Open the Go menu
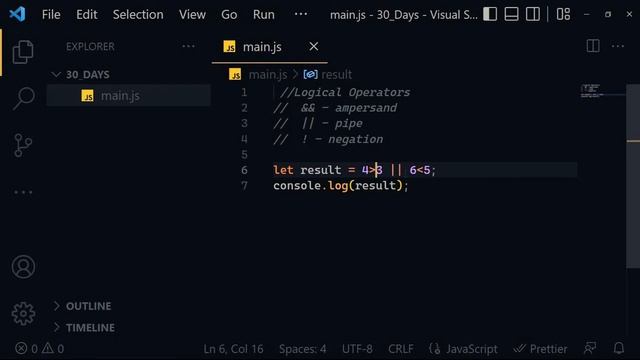 [229, 15]
